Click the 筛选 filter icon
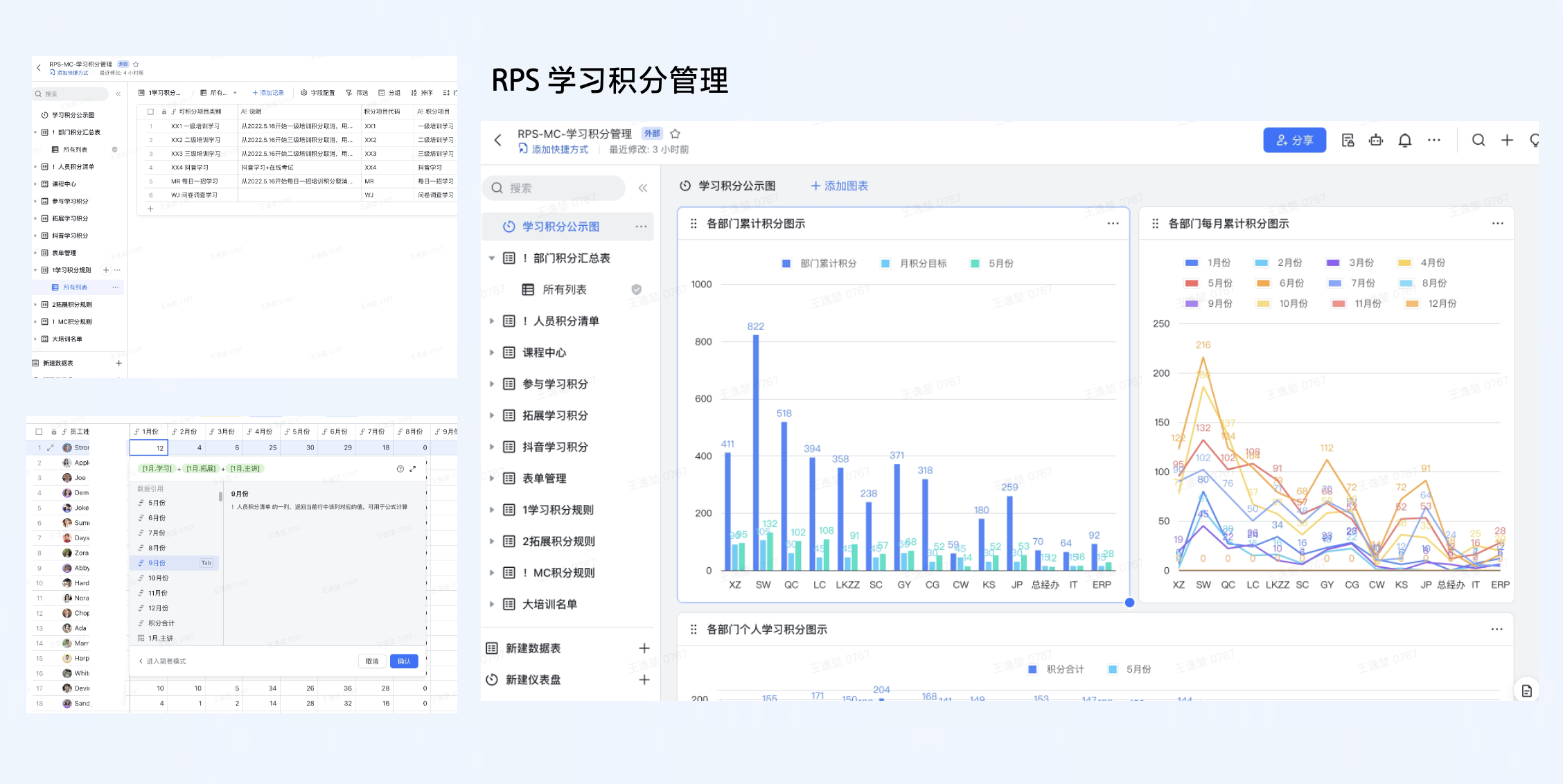 tap(357, 92)
